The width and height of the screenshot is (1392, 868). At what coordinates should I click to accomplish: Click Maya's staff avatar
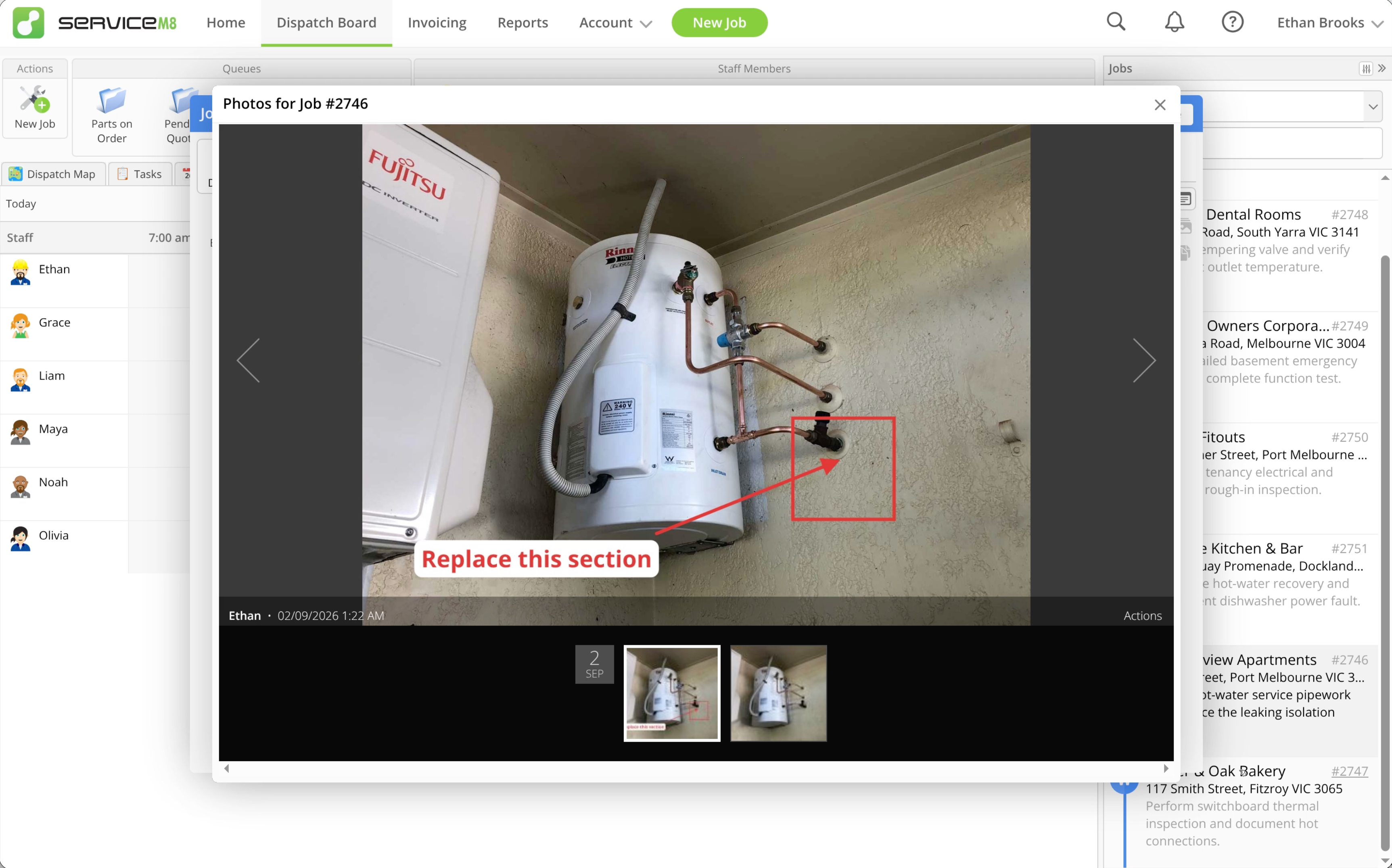point(20,432)
